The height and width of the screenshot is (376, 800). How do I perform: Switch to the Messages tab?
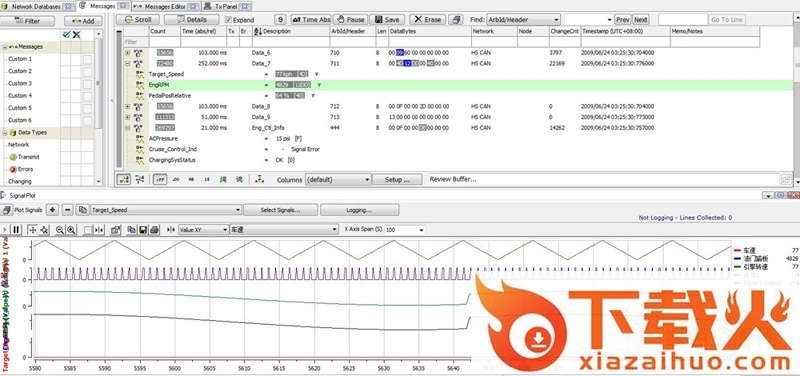pos(104,6)
